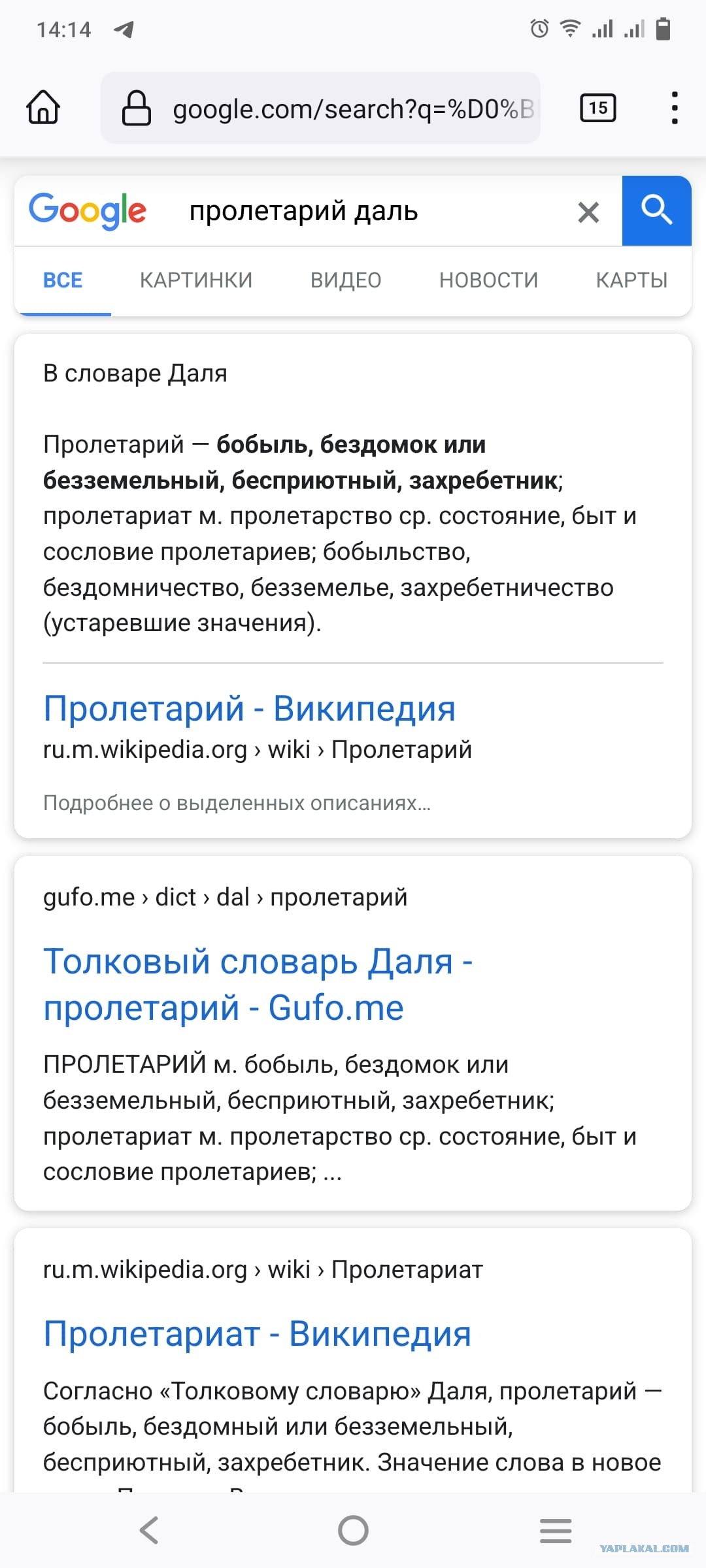This screenshot has height=1568, width=706.
Task: Open the browser three-dot menu
Action: click(675, 108)
